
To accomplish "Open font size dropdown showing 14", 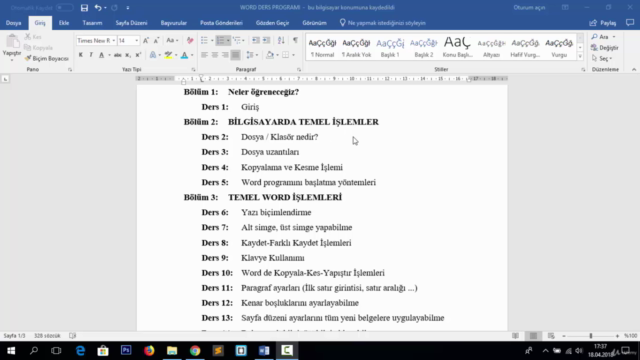I will pyautogui.click(x=137, y=40).
